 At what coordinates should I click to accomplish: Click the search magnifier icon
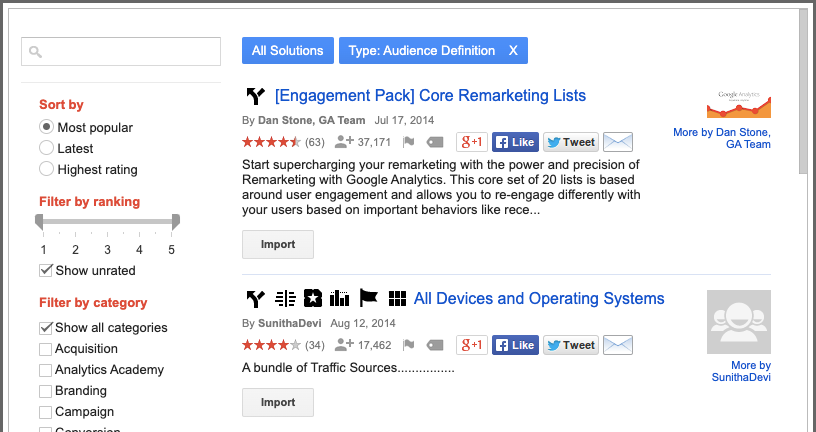(x=35, y=52)
